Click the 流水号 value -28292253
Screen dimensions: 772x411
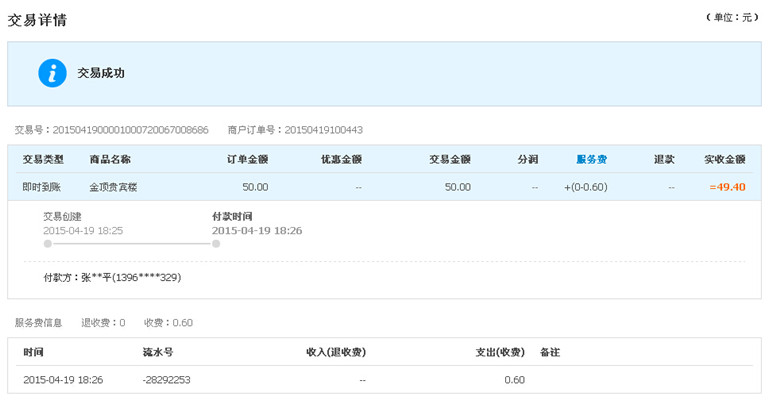click(166, 380)
